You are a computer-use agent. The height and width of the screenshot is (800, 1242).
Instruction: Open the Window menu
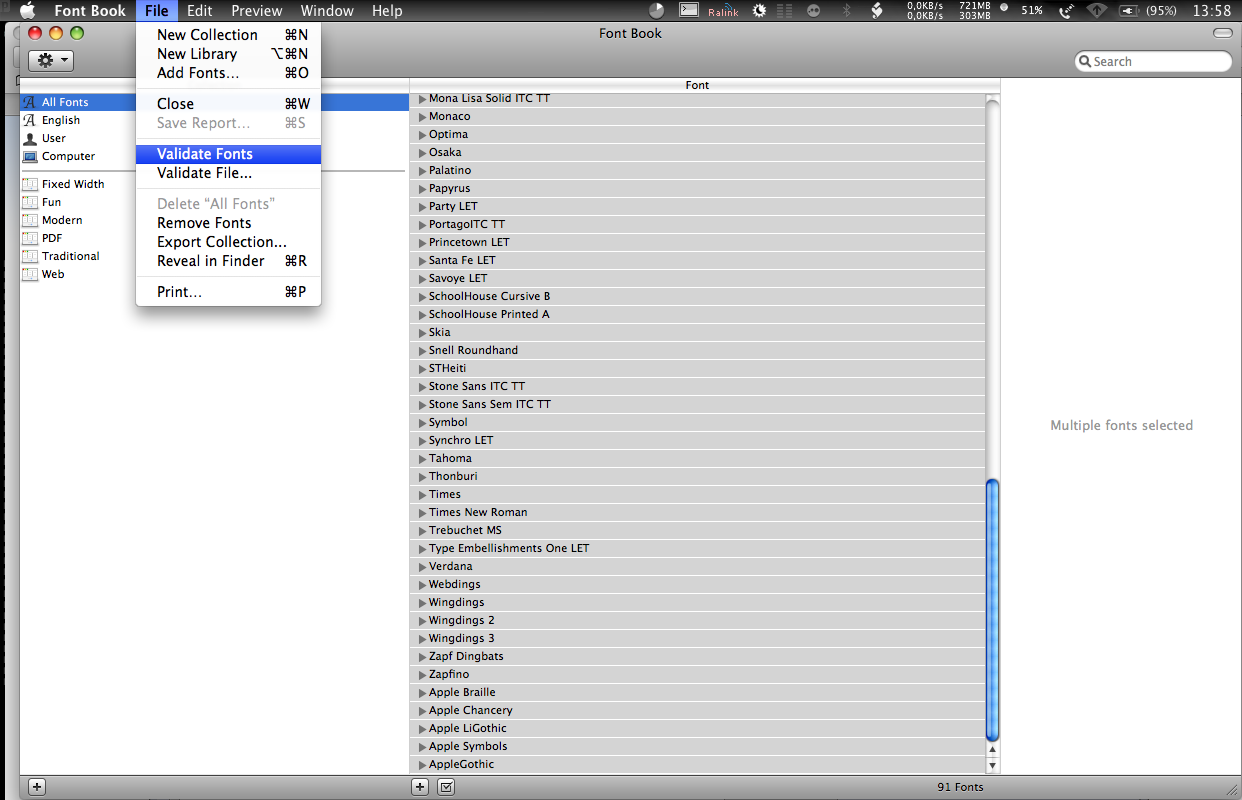(x=327, y=11)
